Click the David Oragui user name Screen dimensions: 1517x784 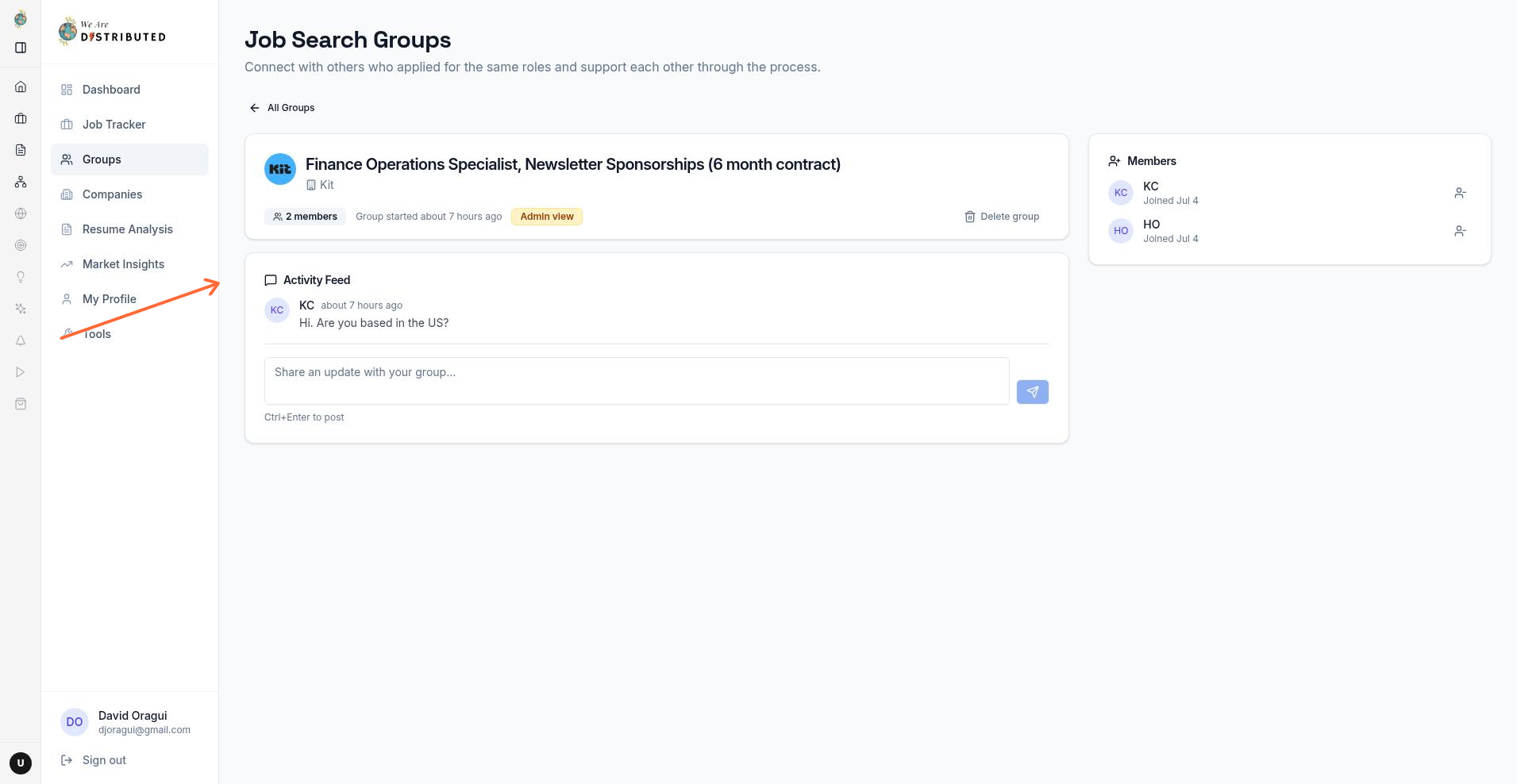pos(133,716)
